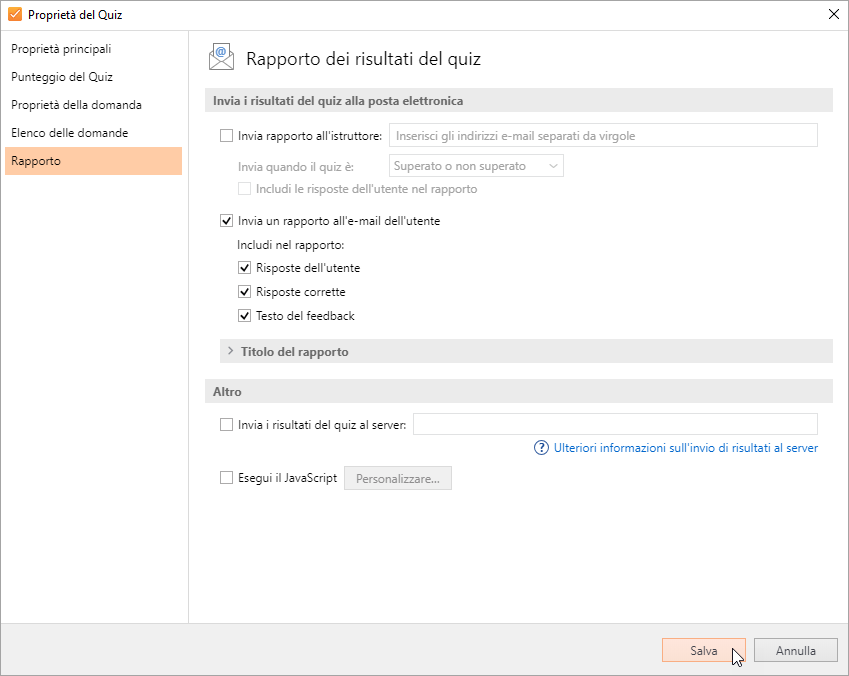Enable Invia rapporto all'istruttore checkbox
Viewport: 849px width, 676px height.
tap(226, 136)
